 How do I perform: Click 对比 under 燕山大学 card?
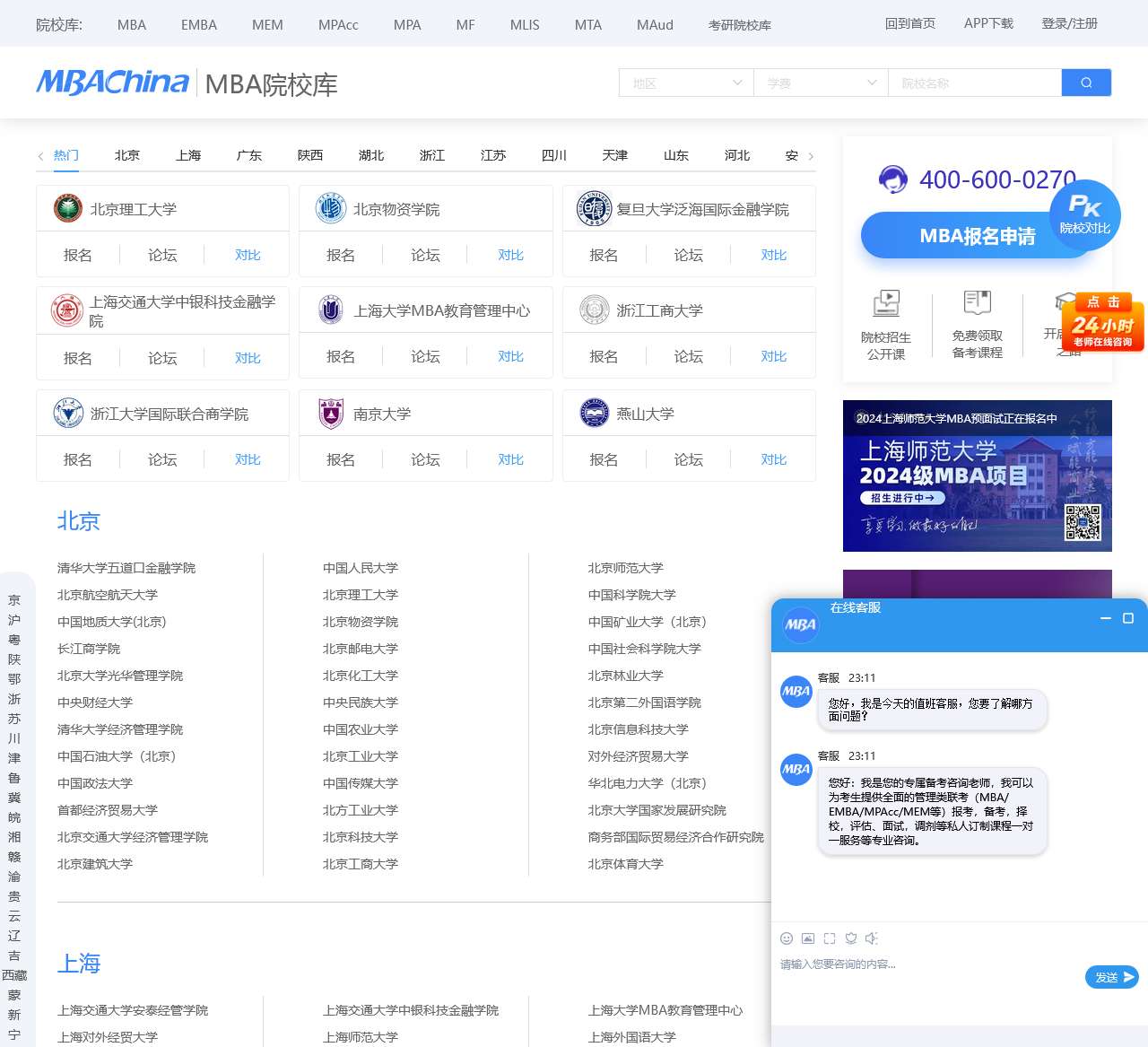tap(774, 459)
